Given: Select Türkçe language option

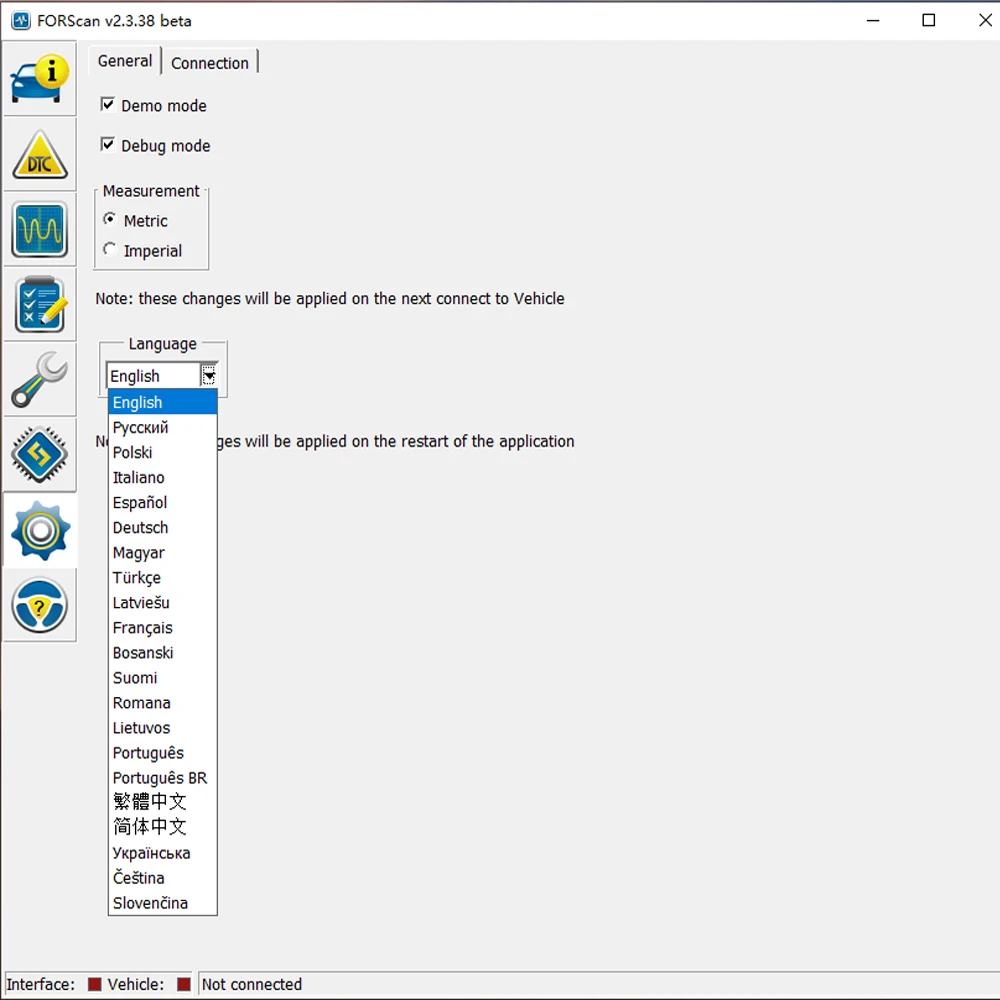Looking at the screenshot, I should click(x=163, y=578).
